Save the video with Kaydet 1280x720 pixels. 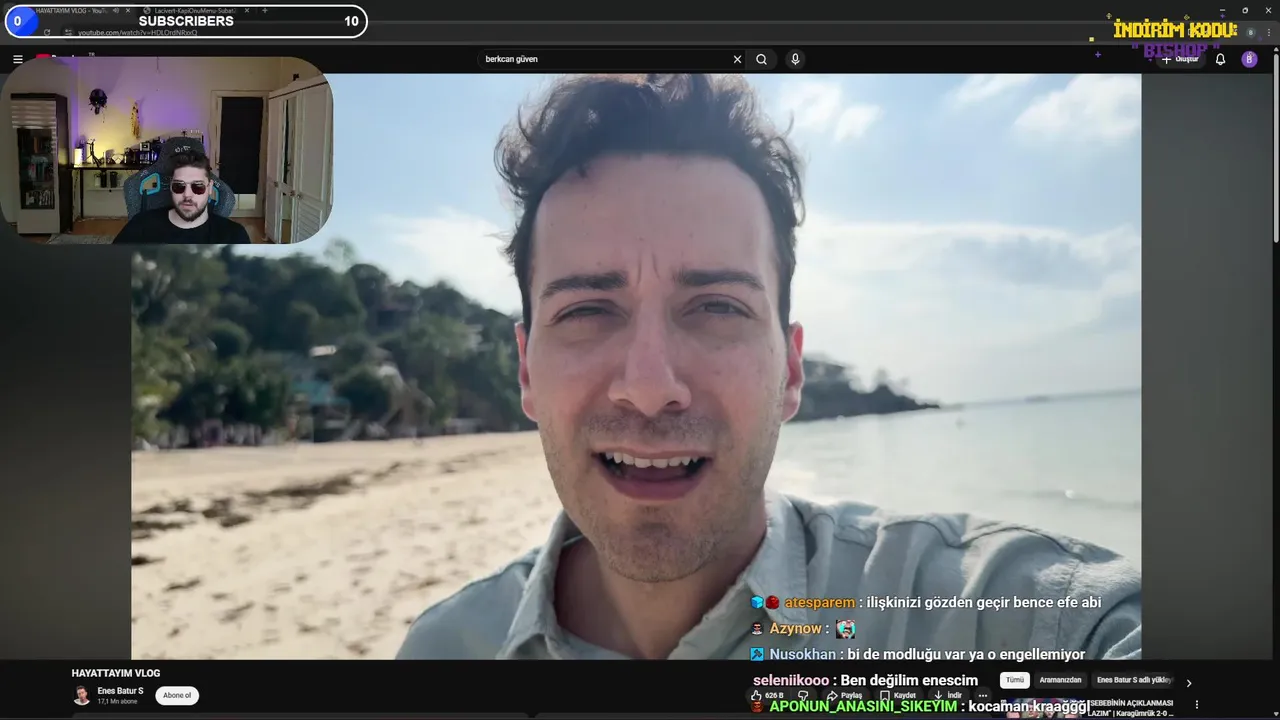[x=897, y=695]
